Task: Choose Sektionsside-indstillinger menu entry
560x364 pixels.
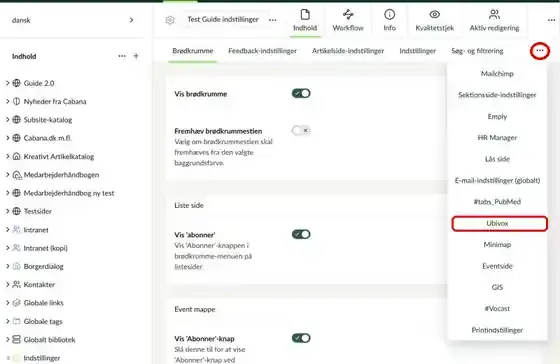Action: point(497,95)
